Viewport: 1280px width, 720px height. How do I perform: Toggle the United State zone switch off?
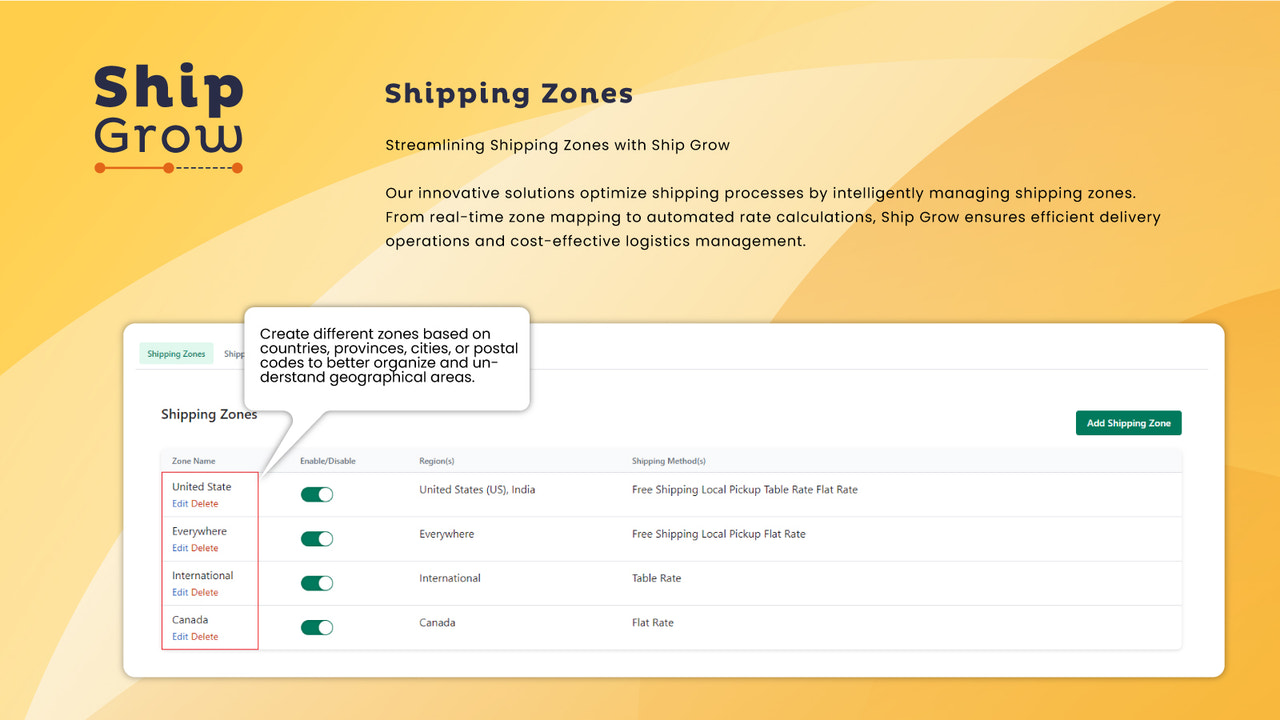[317, 494]
